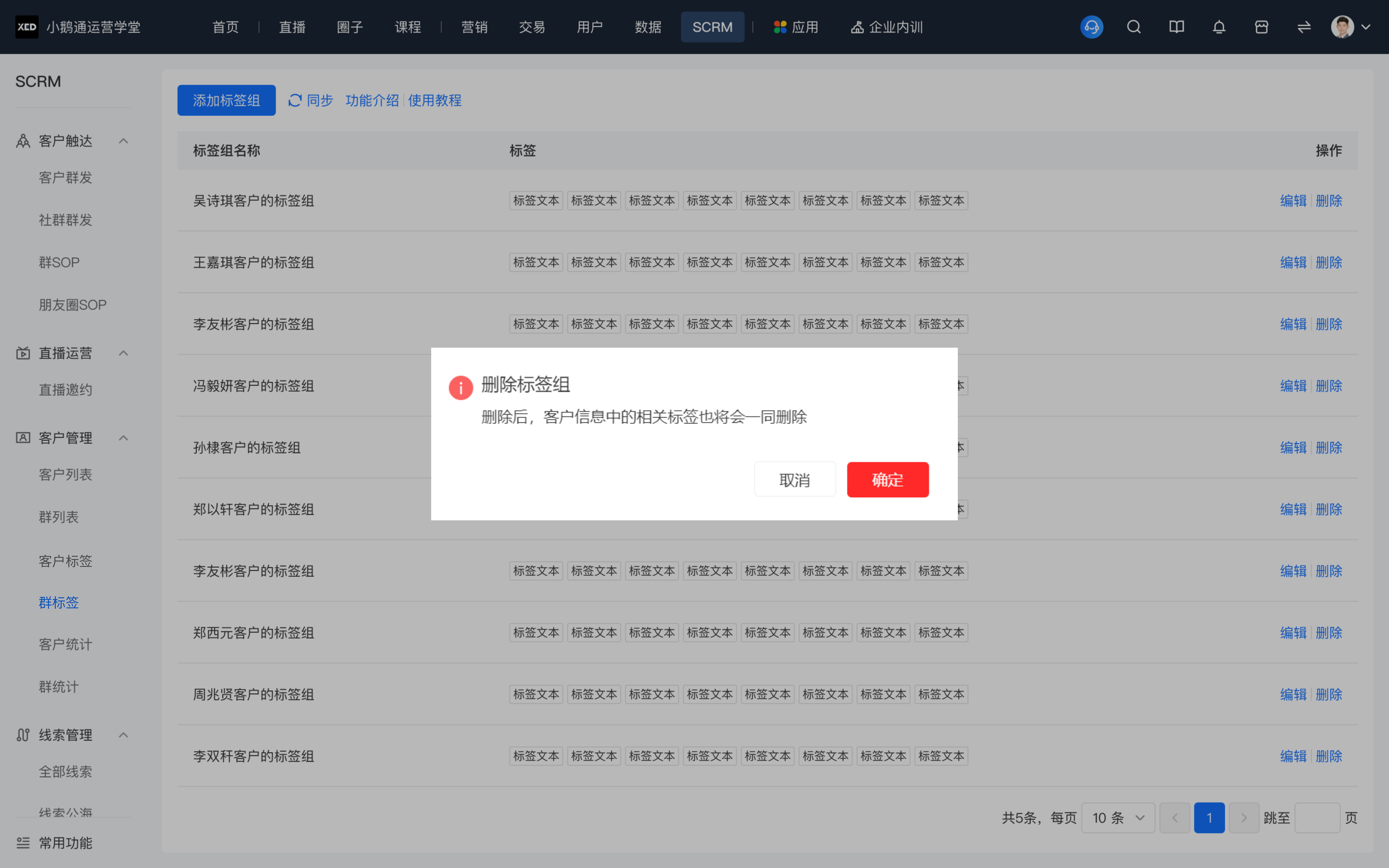Confirm deletion with 确定 button
Image resolution: width=1389 pixels, height=868 pixels.
[887, 479]
